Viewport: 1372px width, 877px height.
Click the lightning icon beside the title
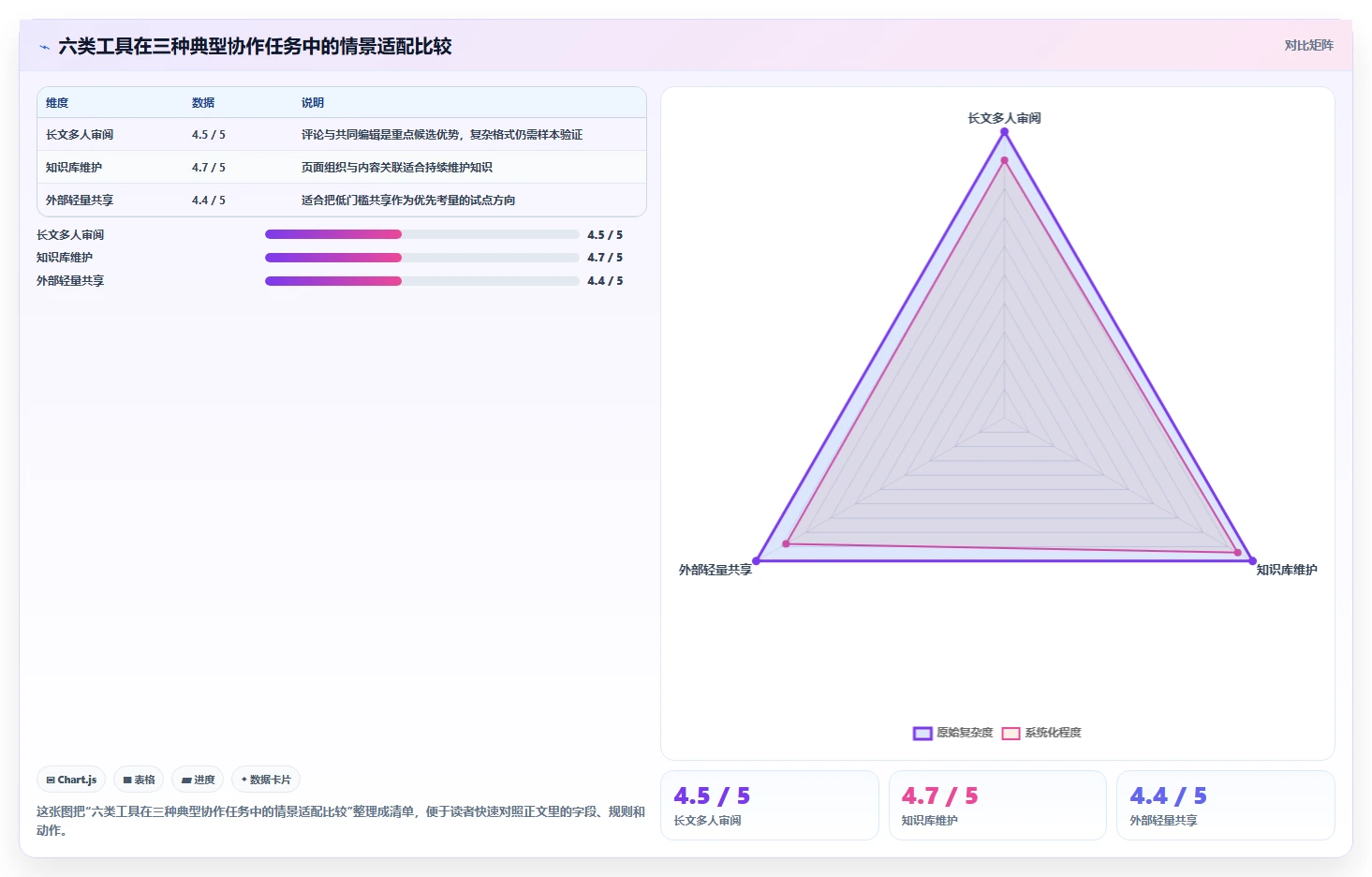(44, 47)
